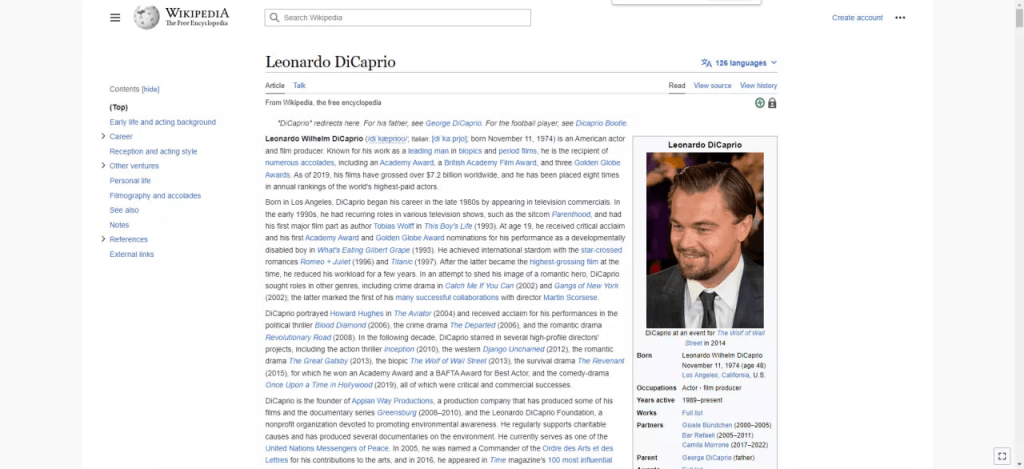Open the Titanic film link
Screen dimensions: 1024x469
click(x=402, y=262)
